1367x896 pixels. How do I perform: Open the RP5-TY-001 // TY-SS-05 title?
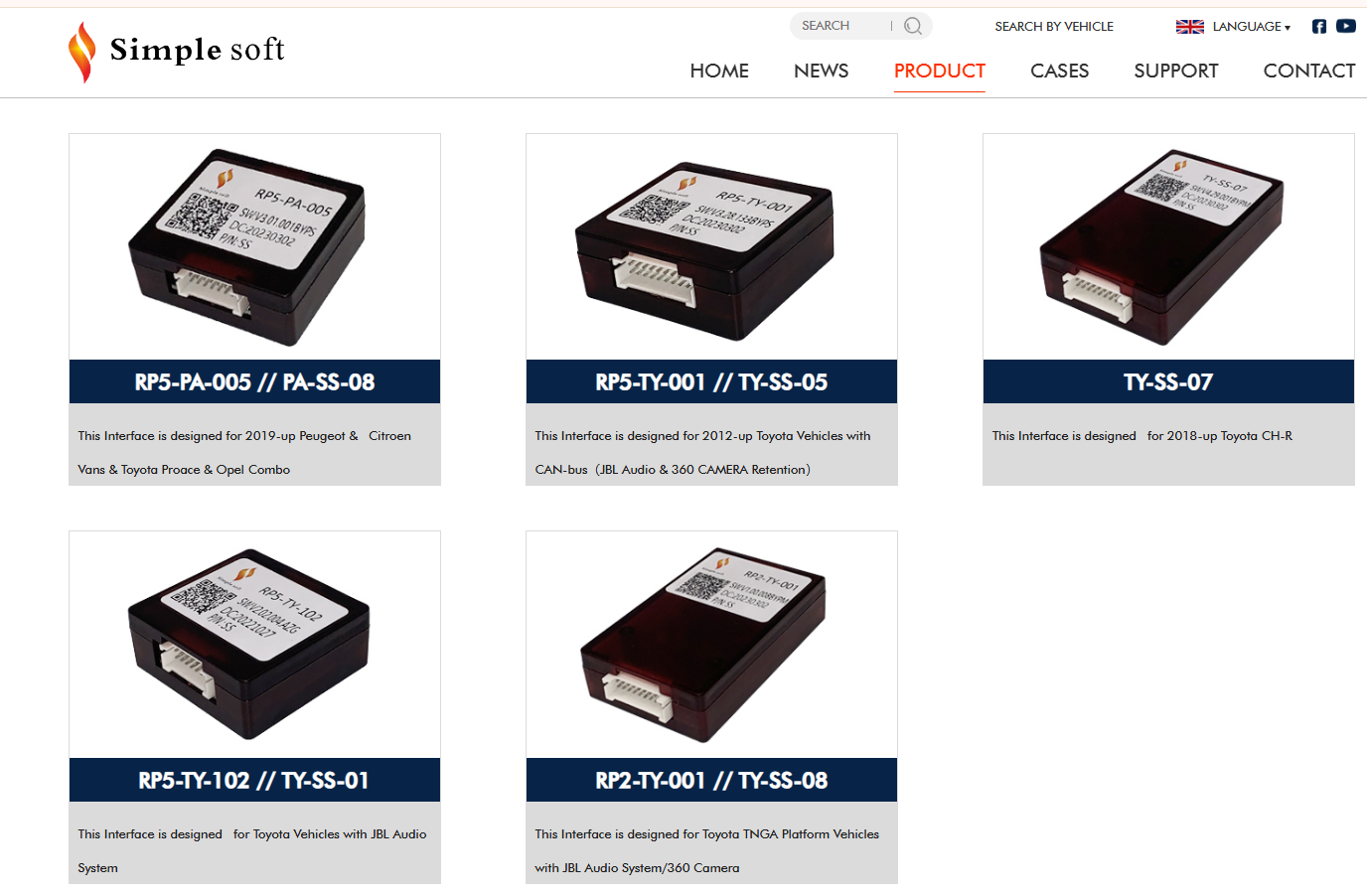(x=711, y=381)
